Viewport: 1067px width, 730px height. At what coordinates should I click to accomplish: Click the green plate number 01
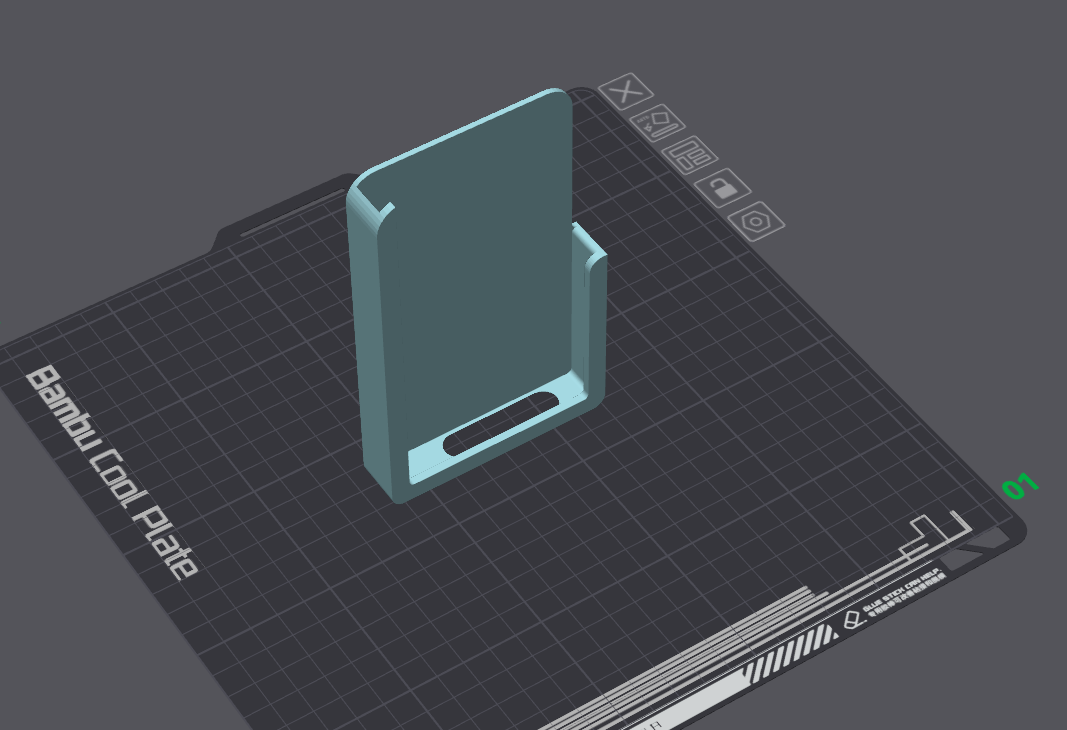click(x=1019, y=485)
